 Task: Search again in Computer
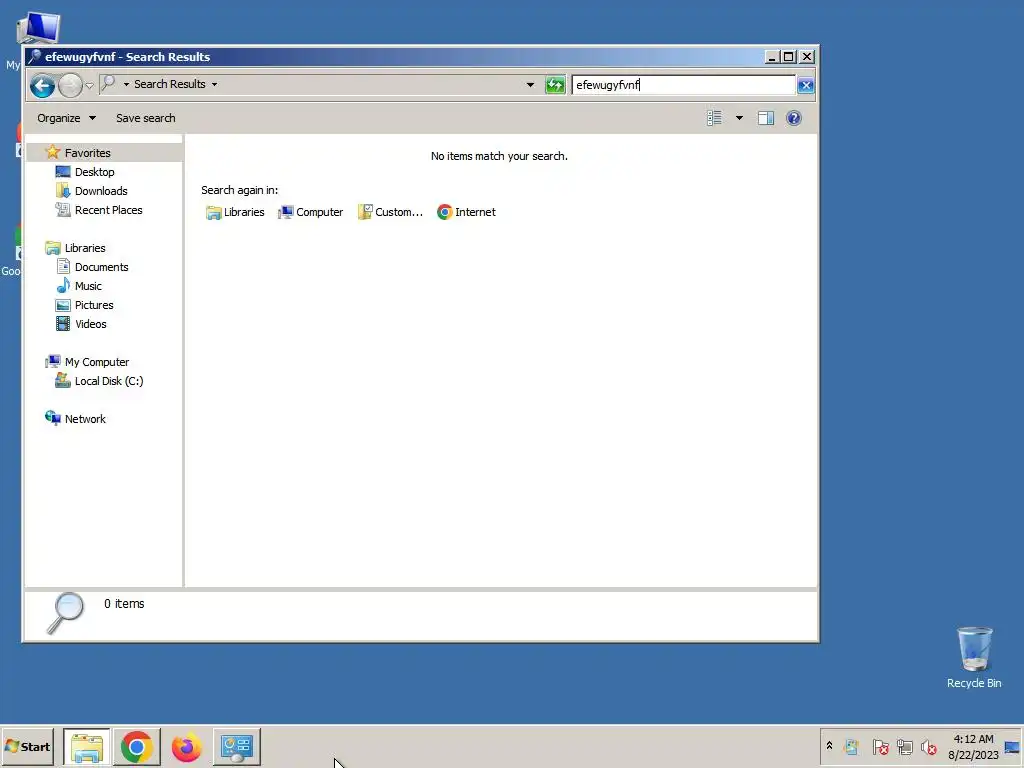pyautogui.click(x=310, y=212)
